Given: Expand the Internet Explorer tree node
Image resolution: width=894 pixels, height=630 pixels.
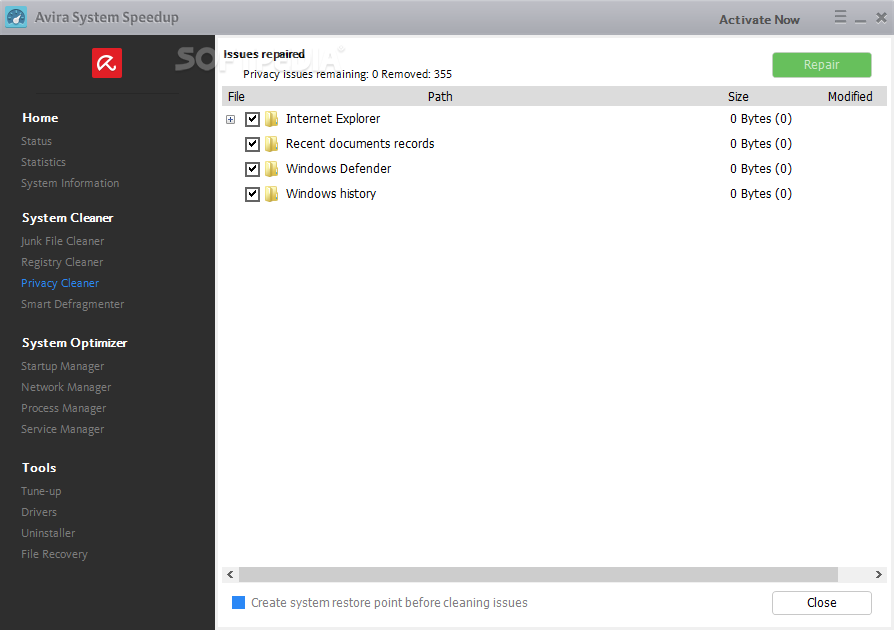Looking at the screenshot, I should [230, 119].
